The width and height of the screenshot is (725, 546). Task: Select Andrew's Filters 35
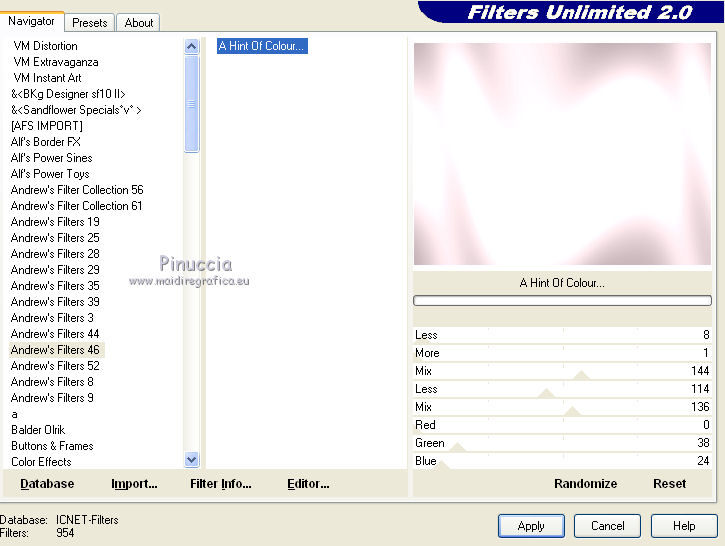point(55,286)
